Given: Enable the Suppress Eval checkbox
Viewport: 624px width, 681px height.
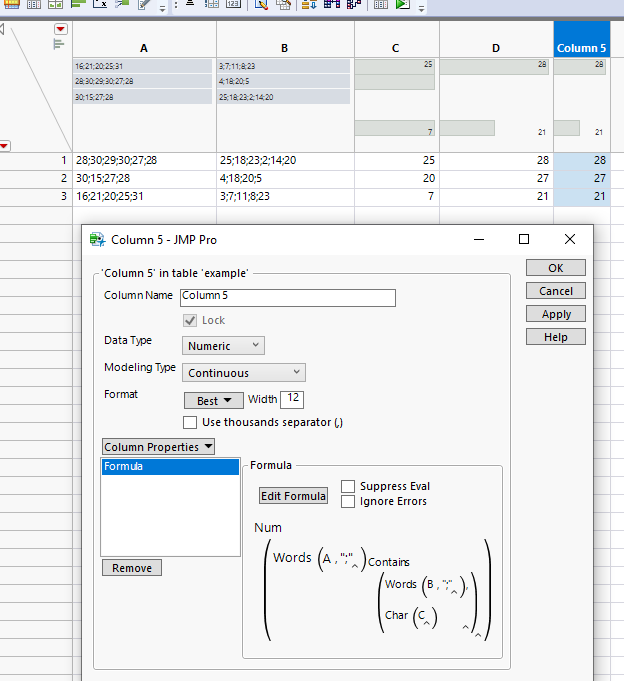Looking at the screenshot, I should point(348,486).
